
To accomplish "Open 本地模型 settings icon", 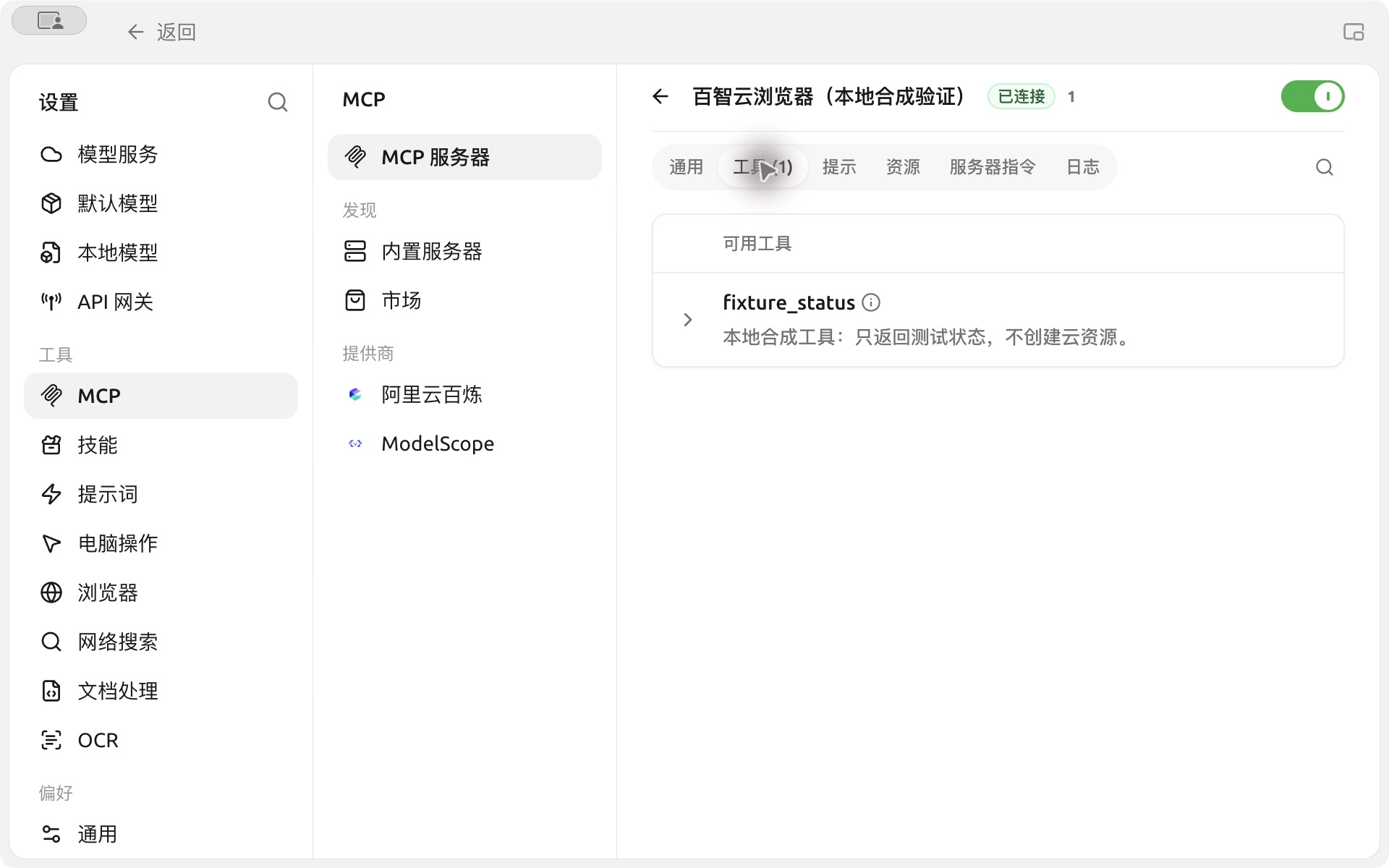I will pos(51,252).
